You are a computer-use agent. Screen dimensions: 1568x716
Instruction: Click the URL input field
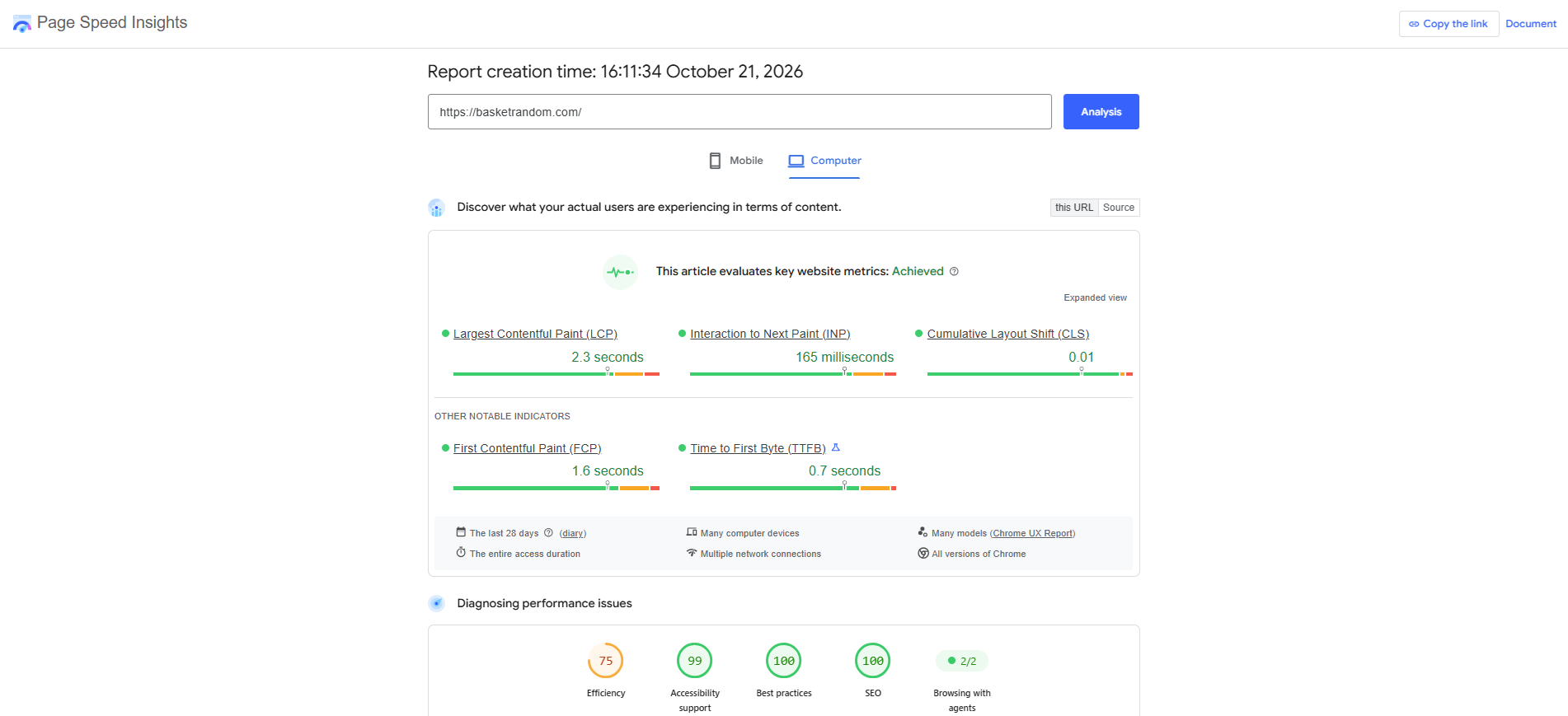tap(739, 111)
